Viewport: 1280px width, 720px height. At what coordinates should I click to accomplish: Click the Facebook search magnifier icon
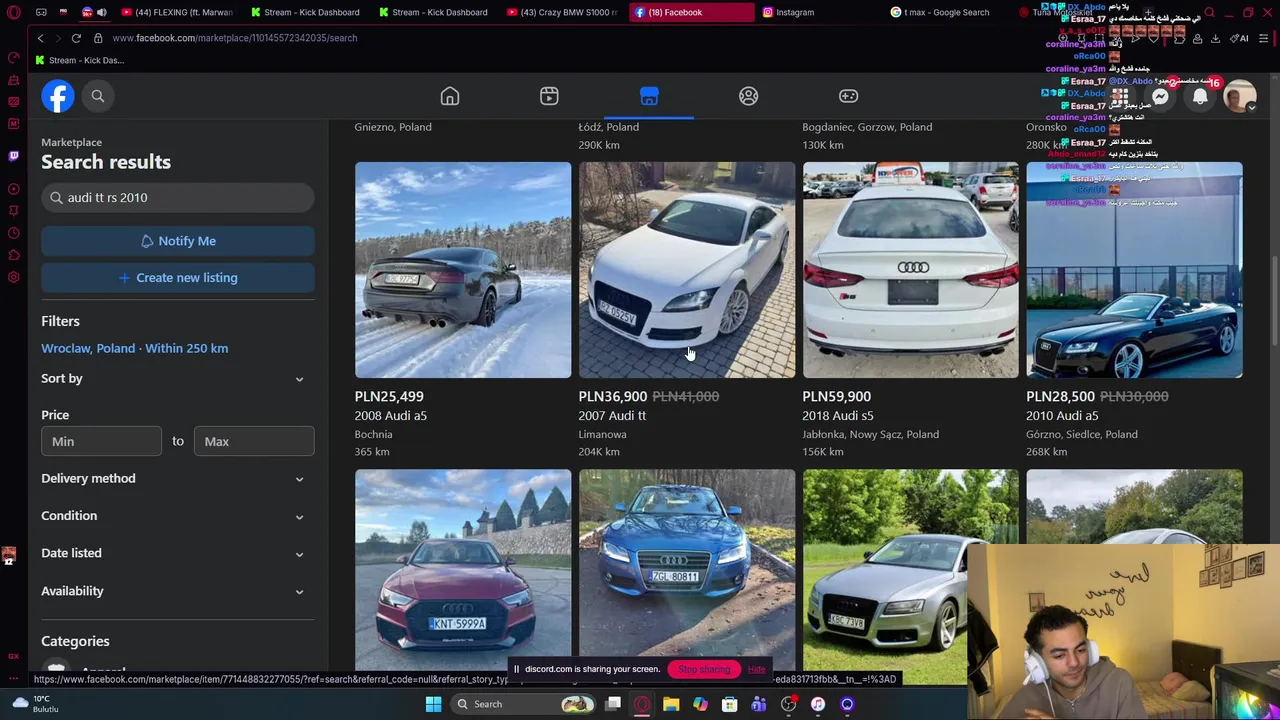(97, 96)
